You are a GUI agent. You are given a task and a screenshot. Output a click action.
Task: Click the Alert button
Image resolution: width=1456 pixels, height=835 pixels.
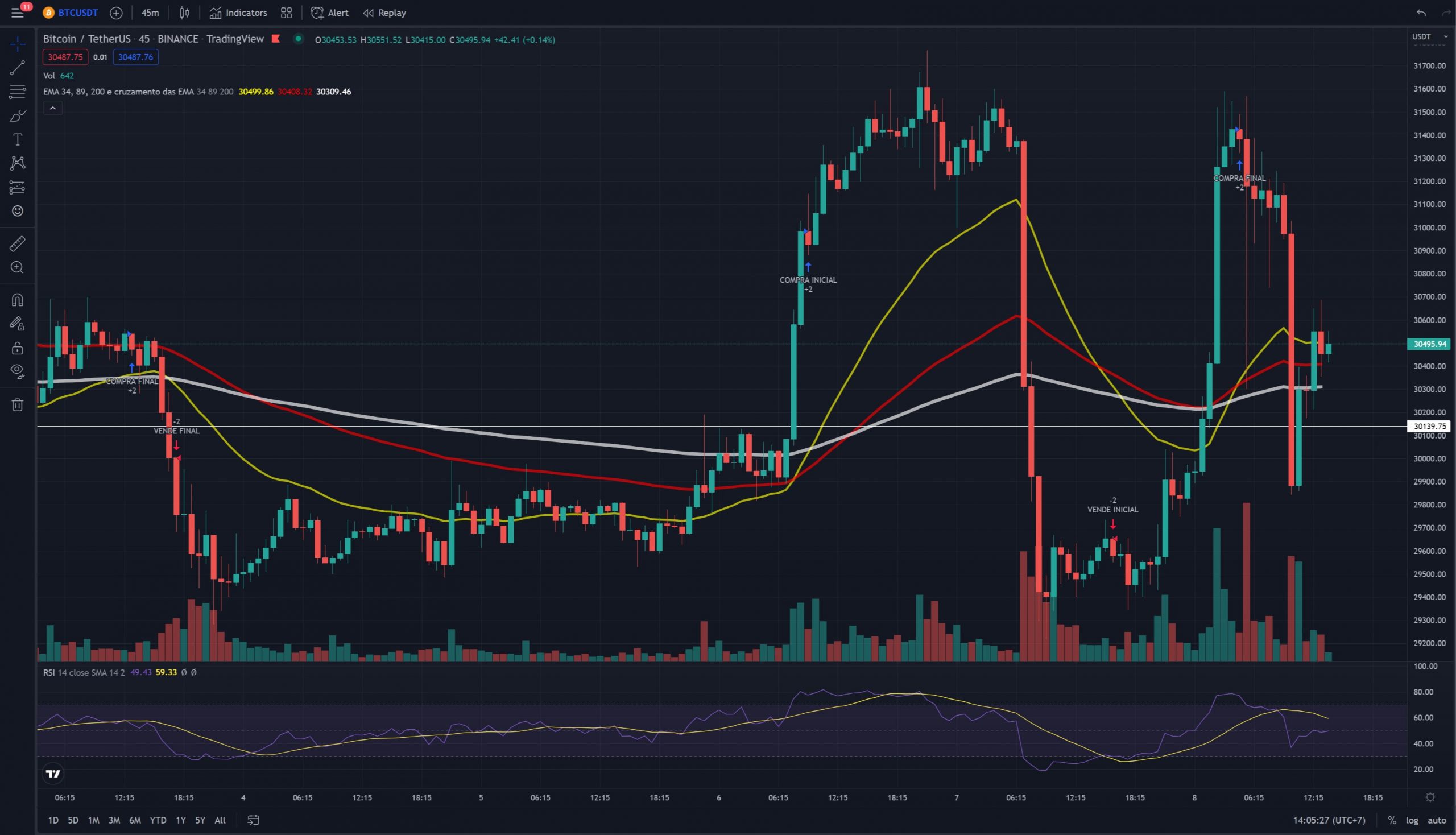pyautogui.click(x=329, y=13)
